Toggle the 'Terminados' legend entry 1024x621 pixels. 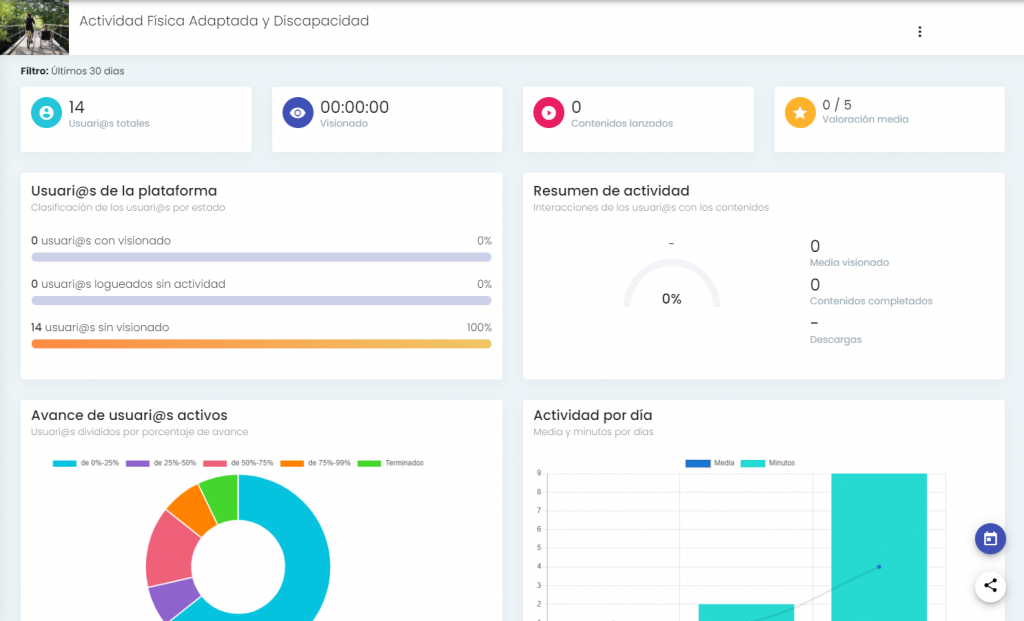[391, 463]
